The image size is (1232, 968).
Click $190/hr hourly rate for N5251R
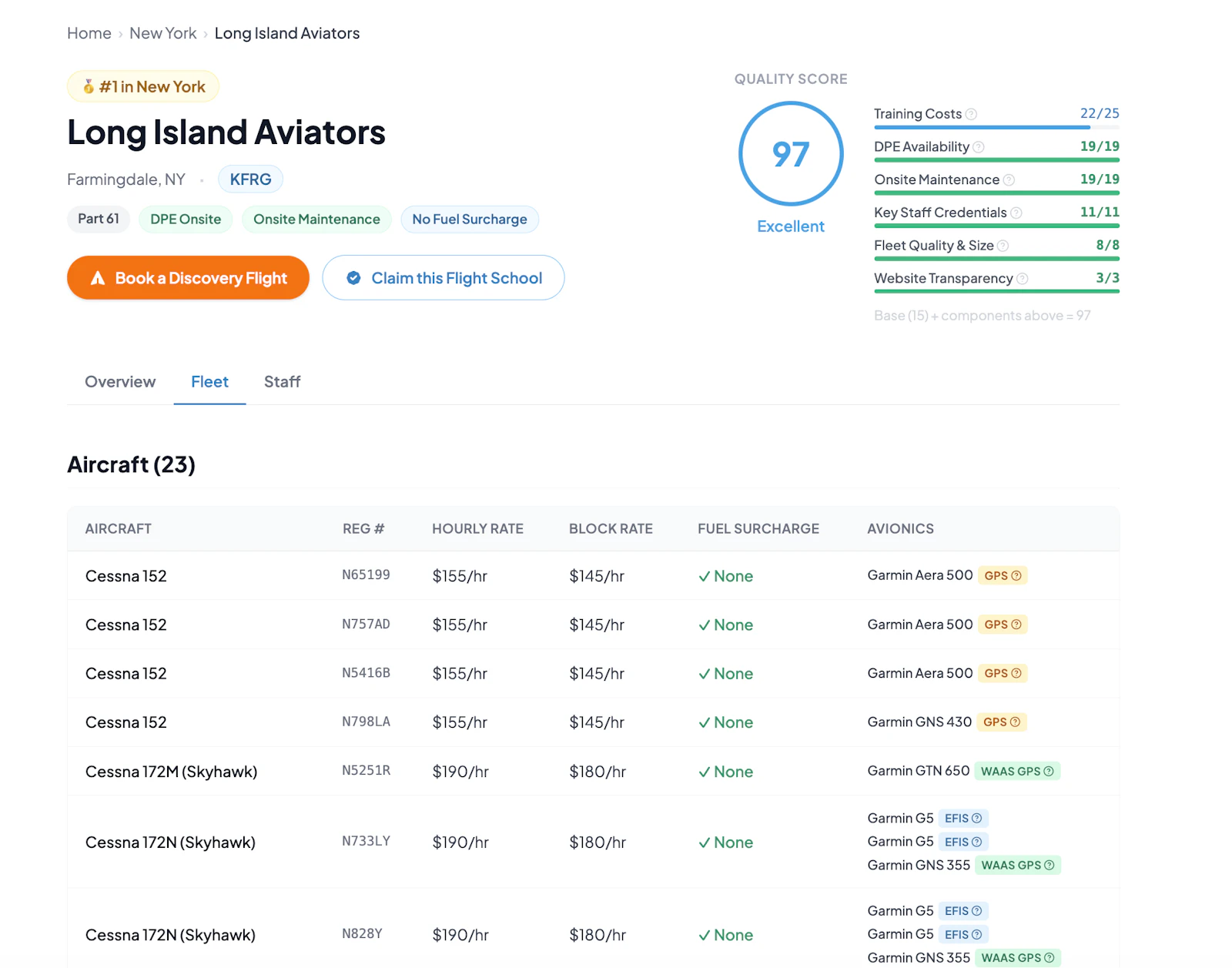460,772
